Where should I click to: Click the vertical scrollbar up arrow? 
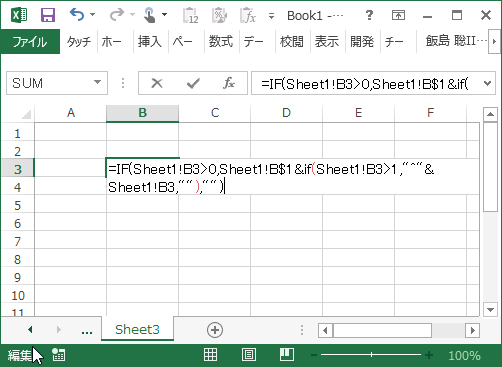point(490,114)
